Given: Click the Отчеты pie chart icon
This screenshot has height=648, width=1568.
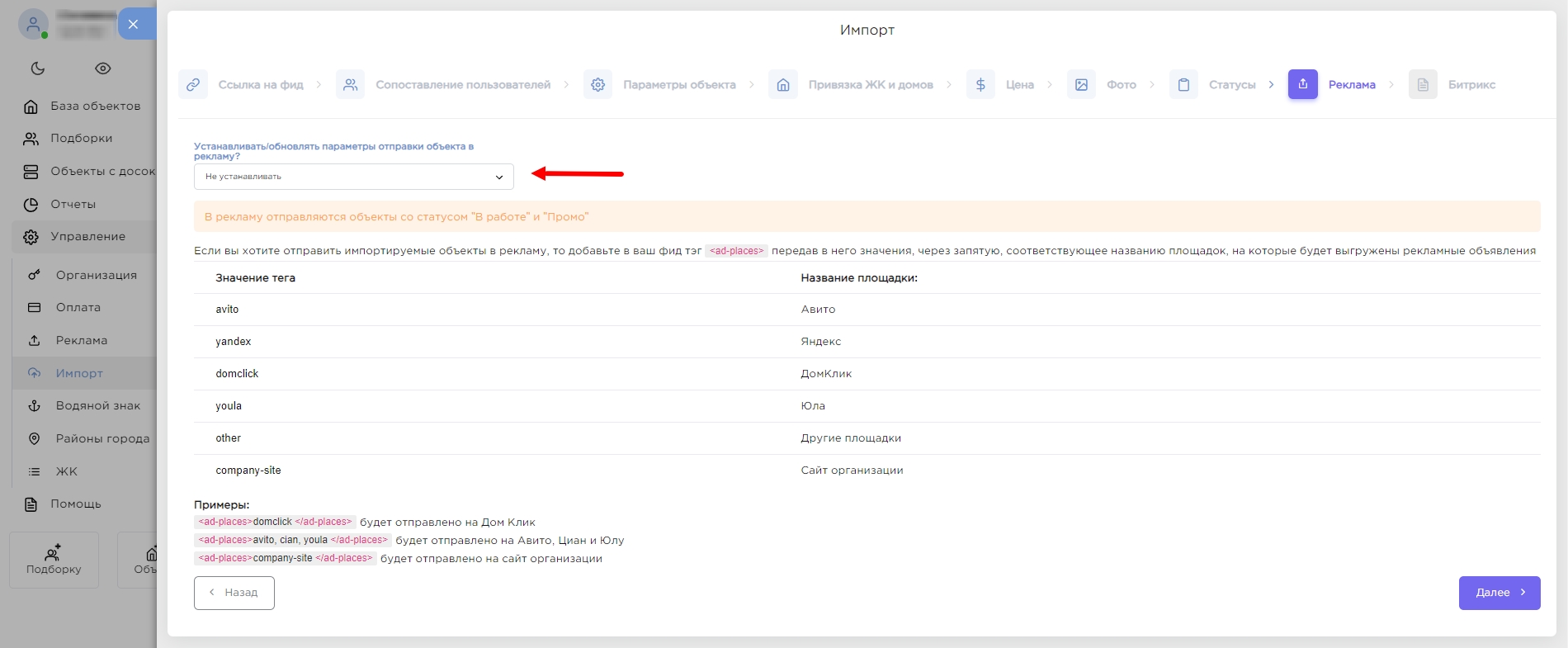Looking at the screenshot, I should [x=31, y=204].
